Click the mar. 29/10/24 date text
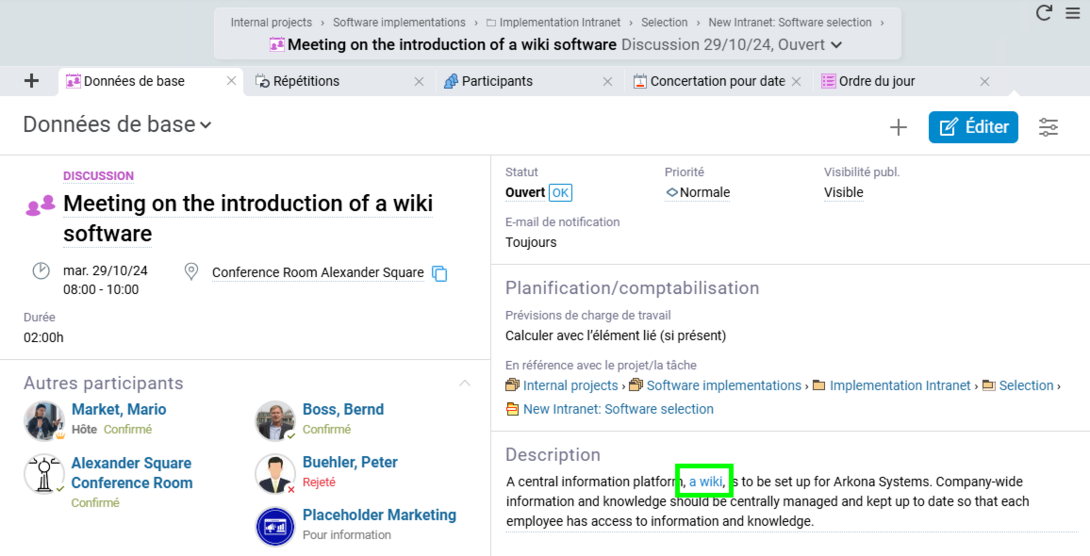This screenshot has width=1090, height=556. point(106,270)
